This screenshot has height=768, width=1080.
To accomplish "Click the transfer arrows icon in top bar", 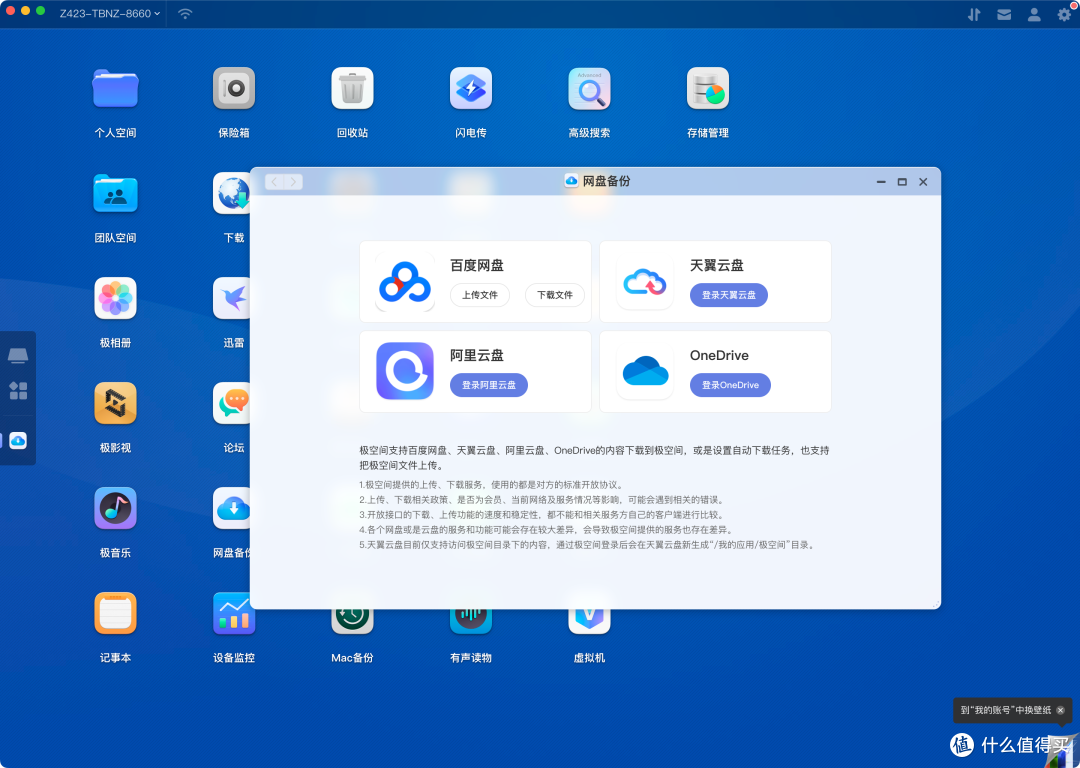I will pyautogui.click(x=974, y=14).
